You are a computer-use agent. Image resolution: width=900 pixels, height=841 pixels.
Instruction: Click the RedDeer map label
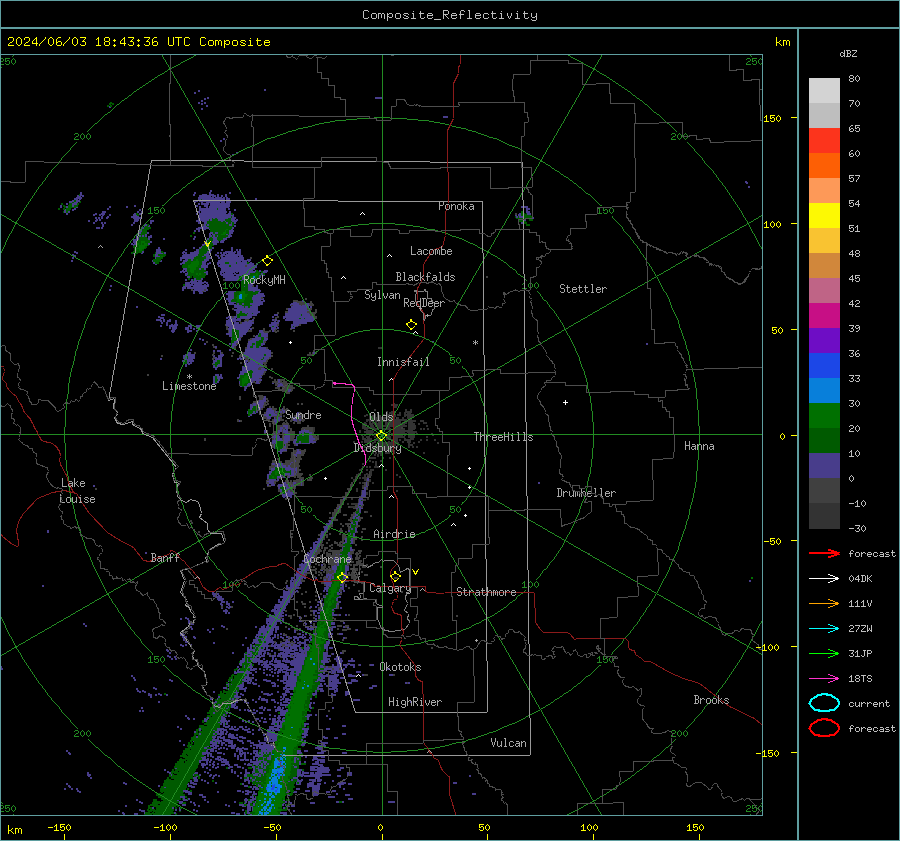tap(424, 303)
